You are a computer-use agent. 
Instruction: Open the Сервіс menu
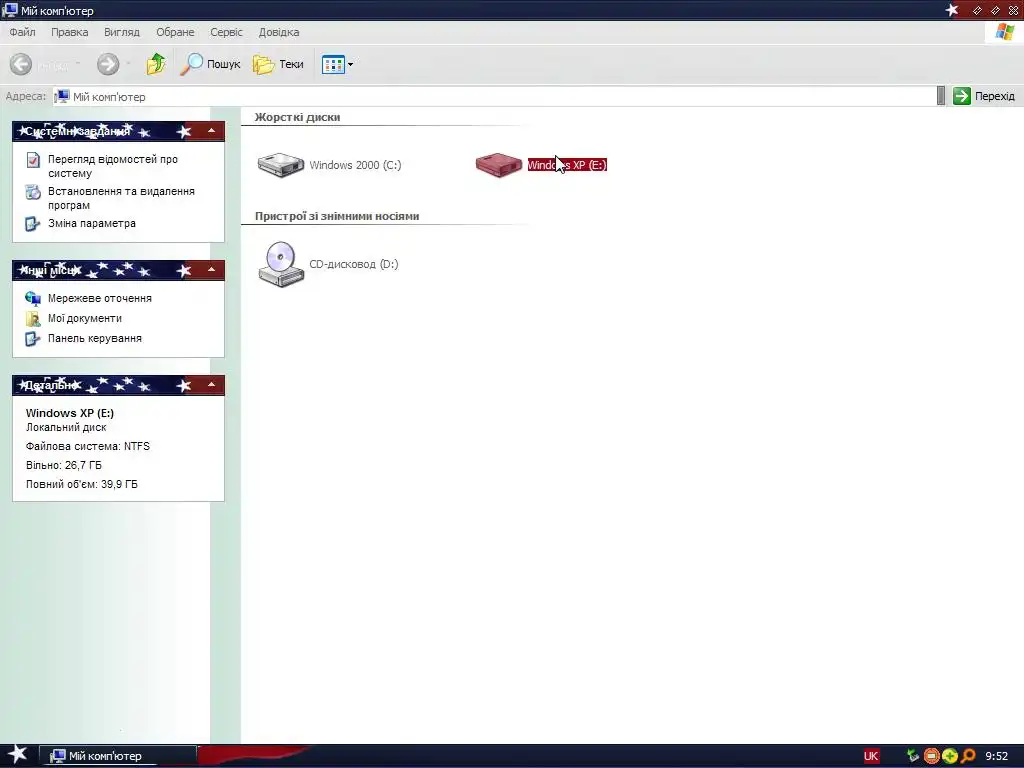[226, 32]
